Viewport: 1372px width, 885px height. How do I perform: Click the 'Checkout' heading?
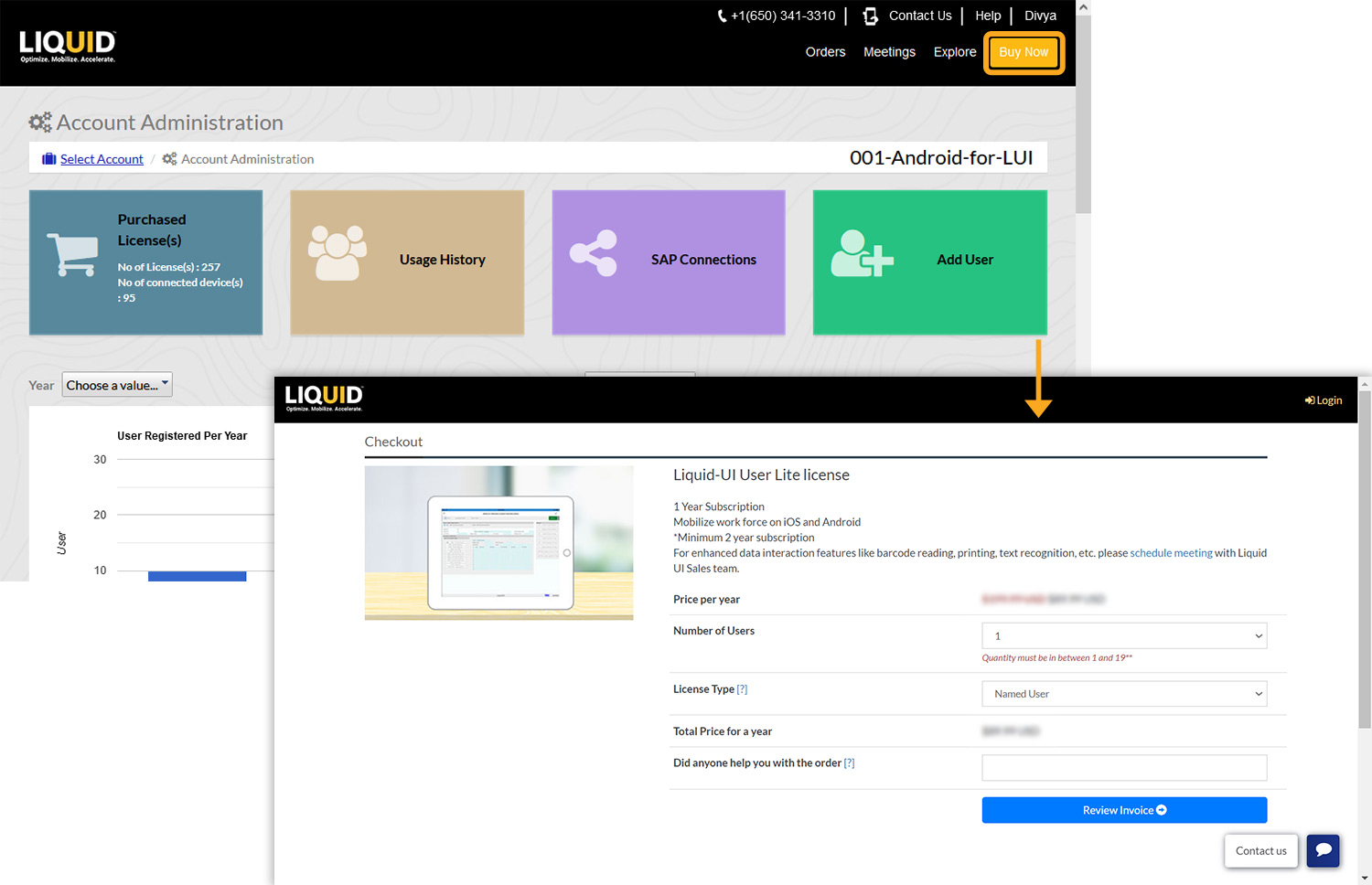pos(393,442)
